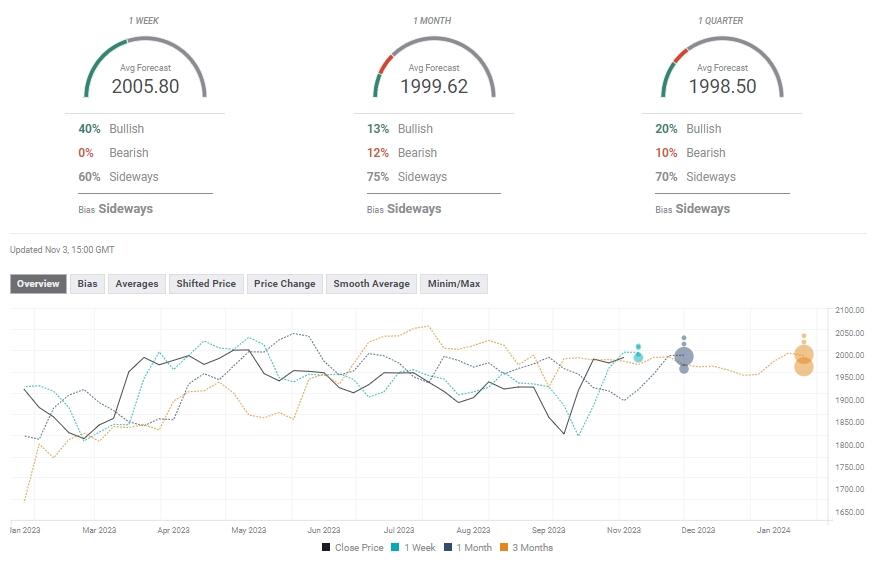Viewport: 881px width, 565px height.
Task: Switch to the Overview tab
Action: (x=38, y=284)
